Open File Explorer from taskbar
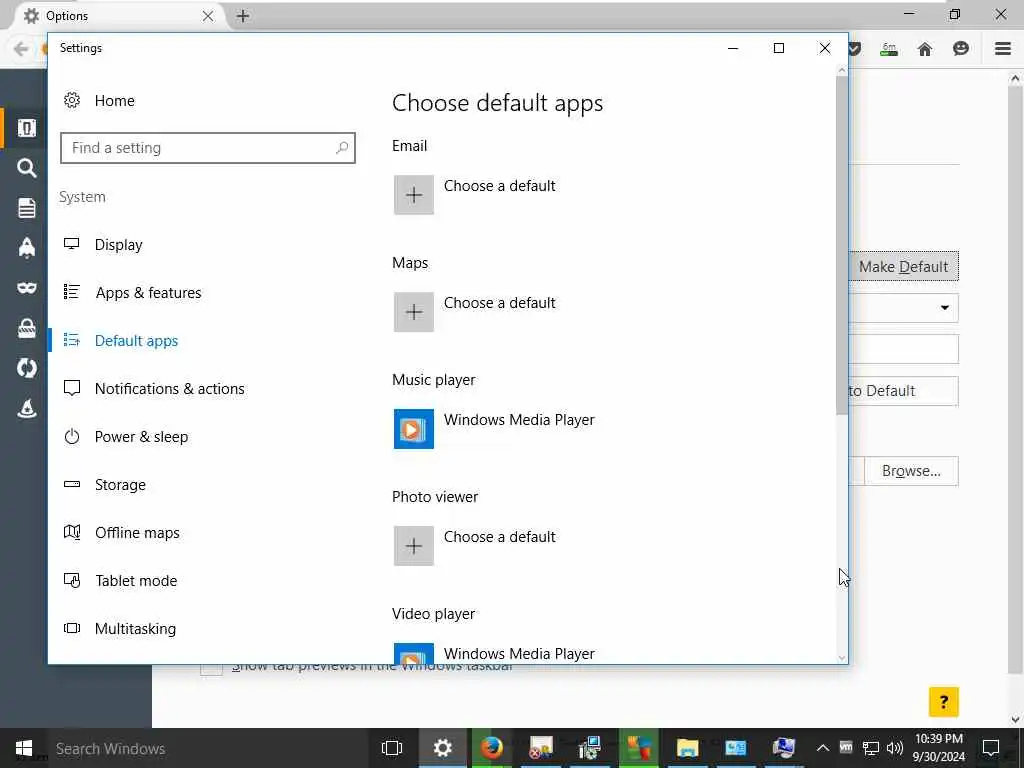This screenshot has height=768, width=1024. (687, 748)
